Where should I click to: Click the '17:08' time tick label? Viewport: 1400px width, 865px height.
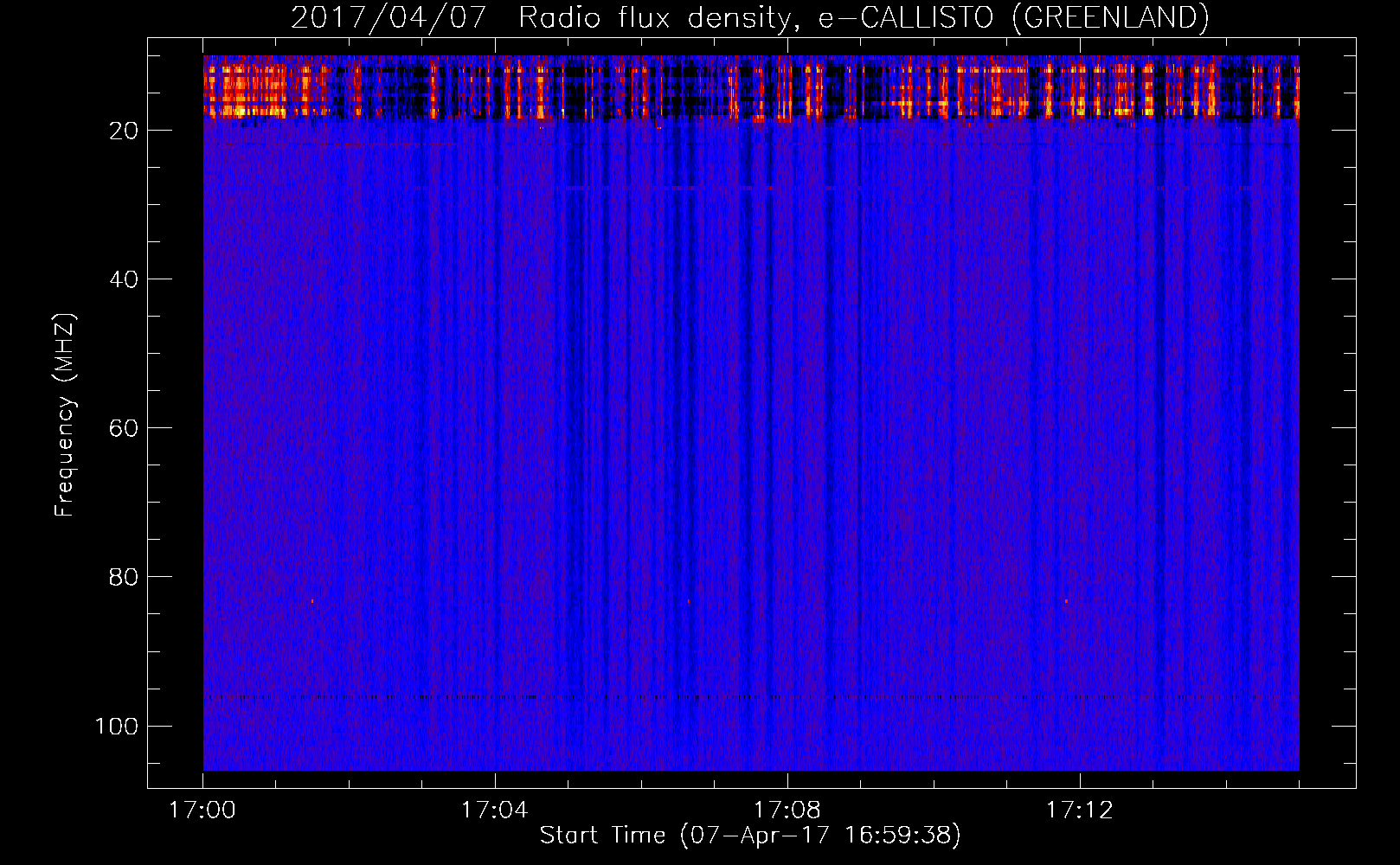787,811
